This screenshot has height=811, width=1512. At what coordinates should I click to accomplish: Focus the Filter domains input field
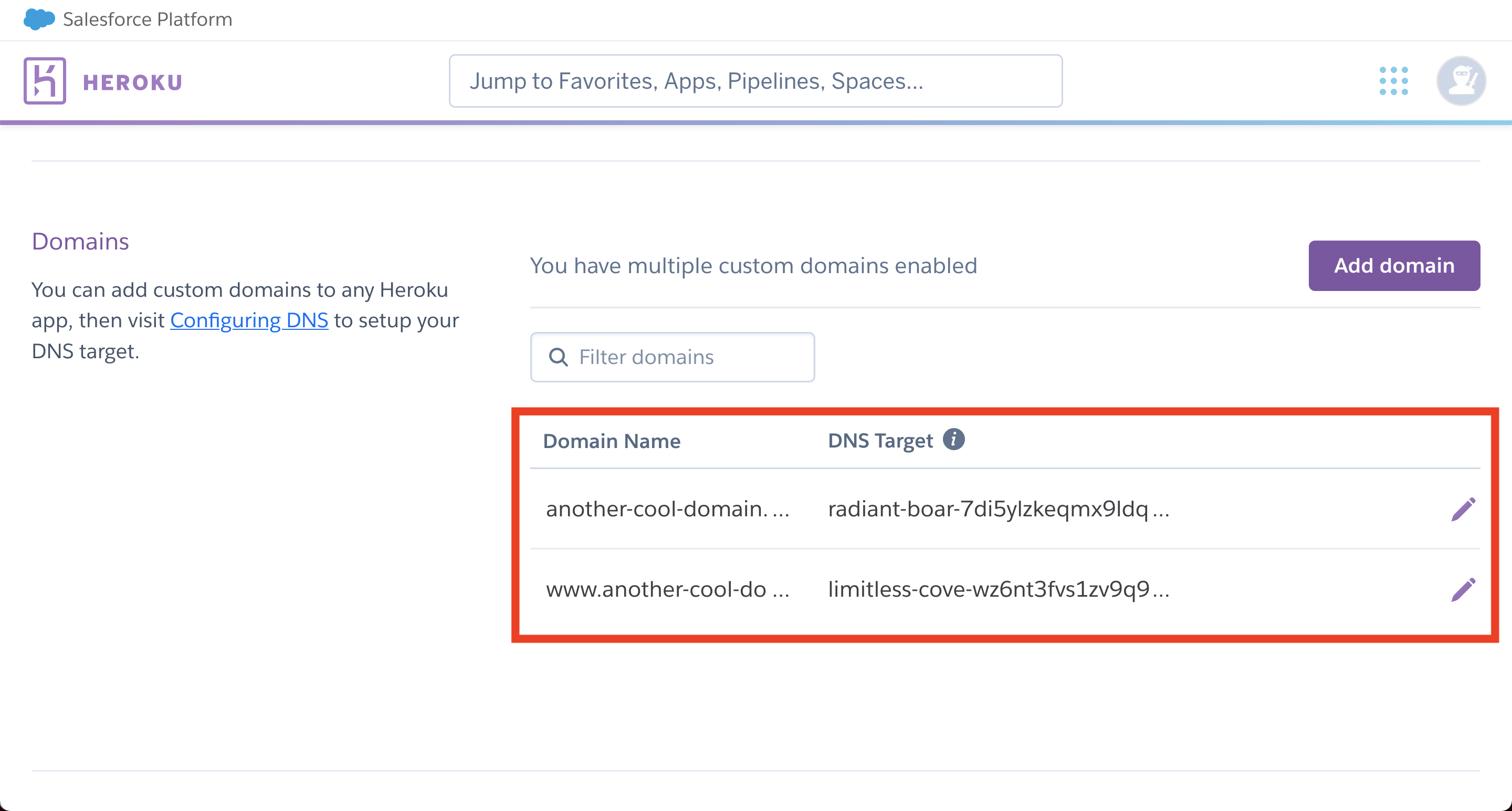(x=672, y=357)
